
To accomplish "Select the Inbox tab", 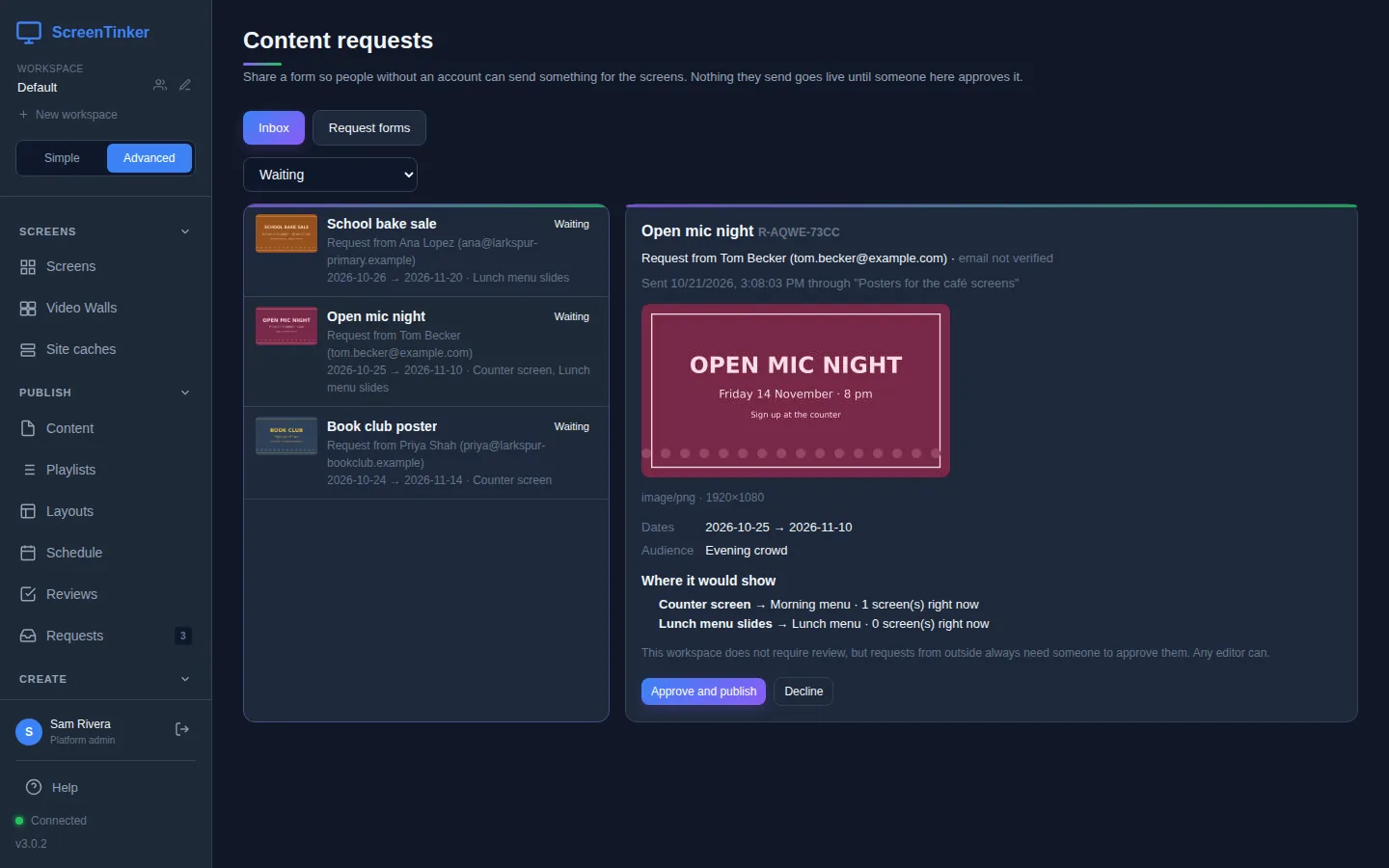I will point(274,128).
